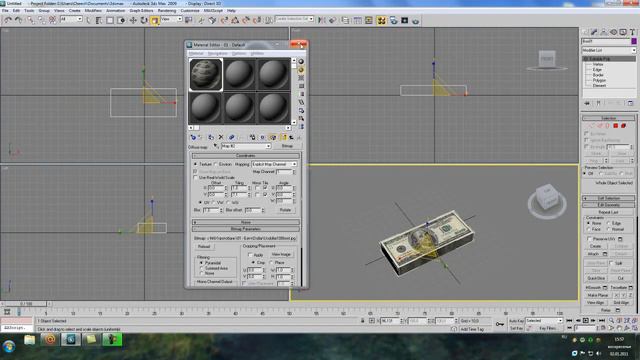Click the Render Setup icon
The height and width of the screenshot is (360, 640).
pos(393,20)
